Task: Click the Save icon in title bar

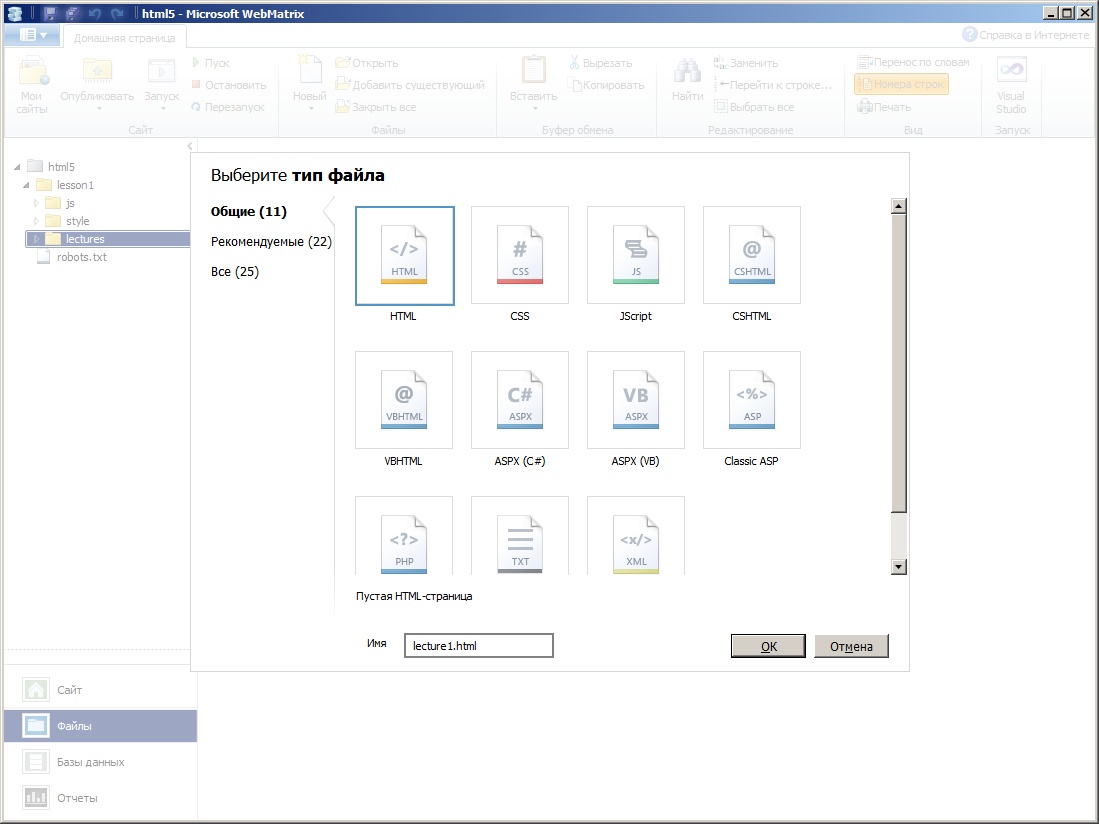Action: (x=50, y=13)
